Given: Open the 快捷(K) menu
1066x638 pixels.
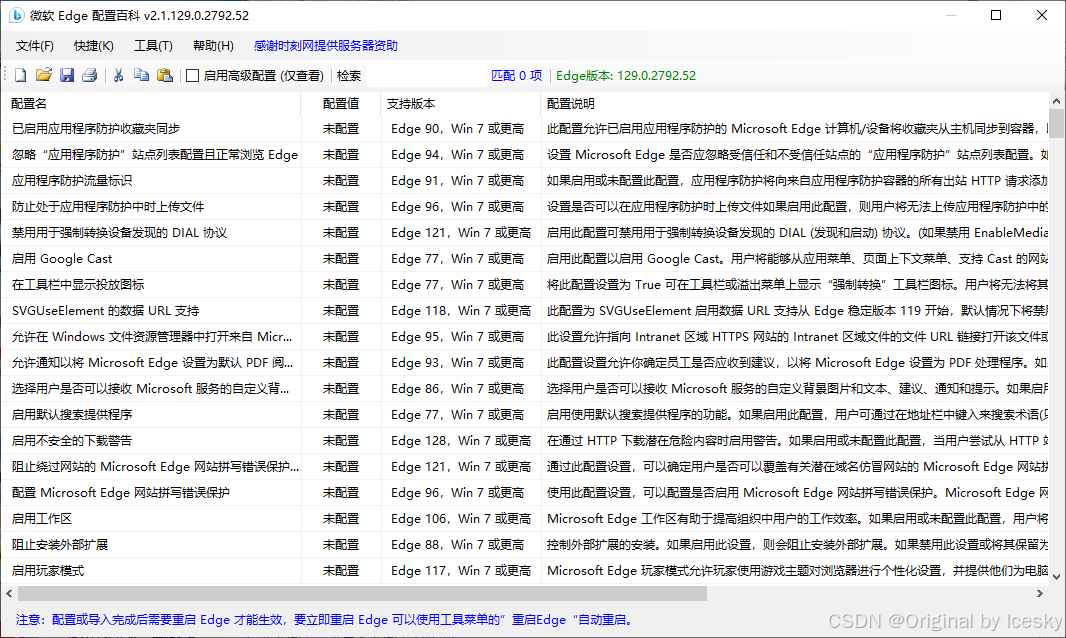Looking at the screenshot, I should click(94, 46).
